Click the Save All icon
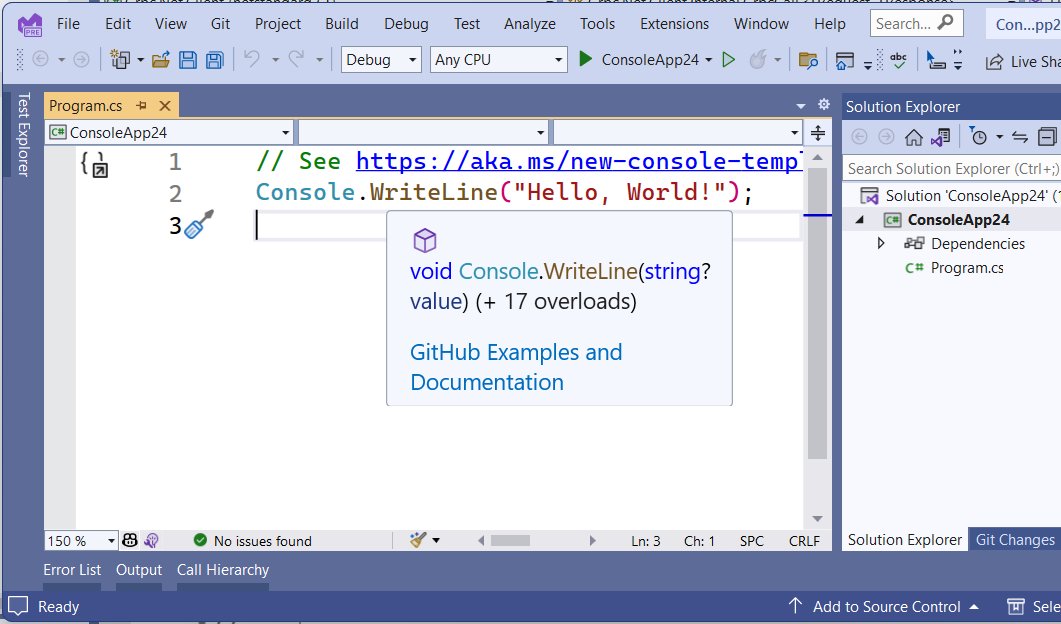The image size is (1061, 624). tap(215, 60)
